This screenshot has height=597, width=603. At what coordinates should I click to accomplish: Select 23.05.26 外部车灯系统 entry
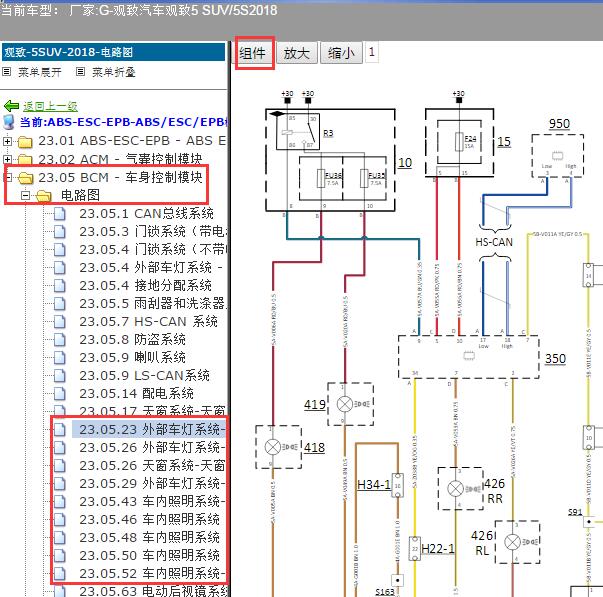(x=152, y=448)
